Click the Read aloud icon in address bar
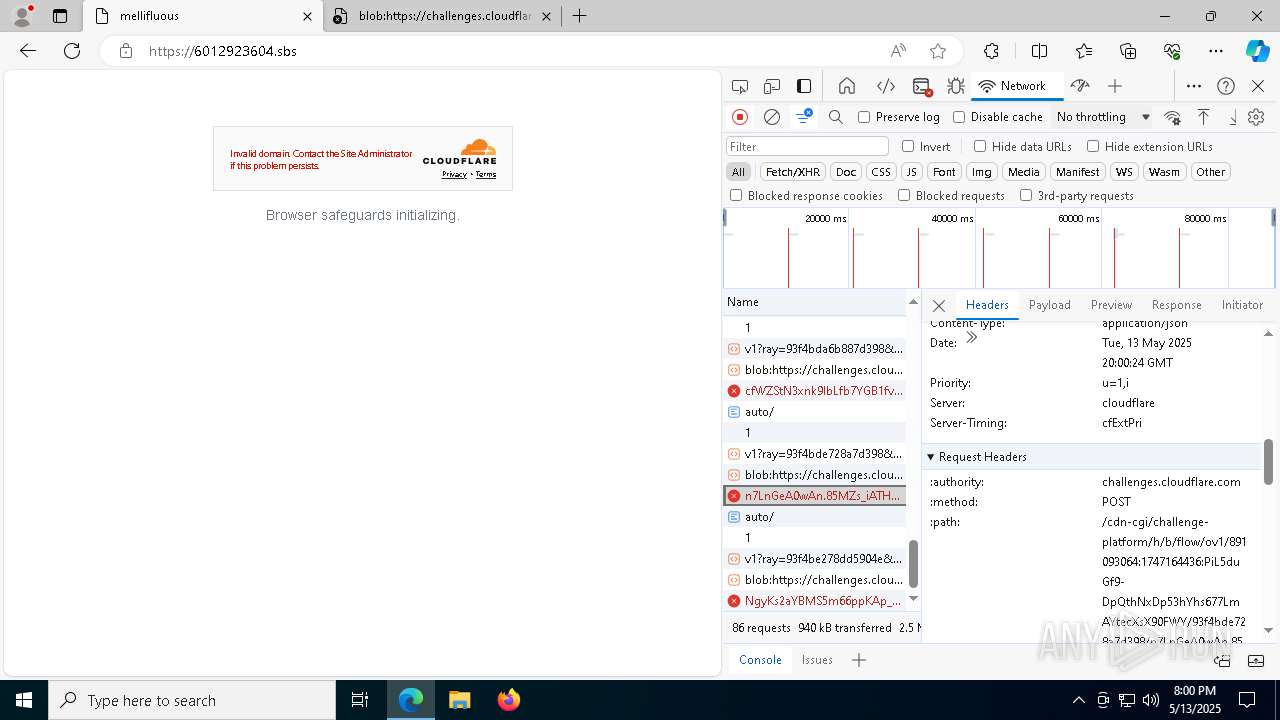This screenshot has height=720, width=1280. click(898, 51)
